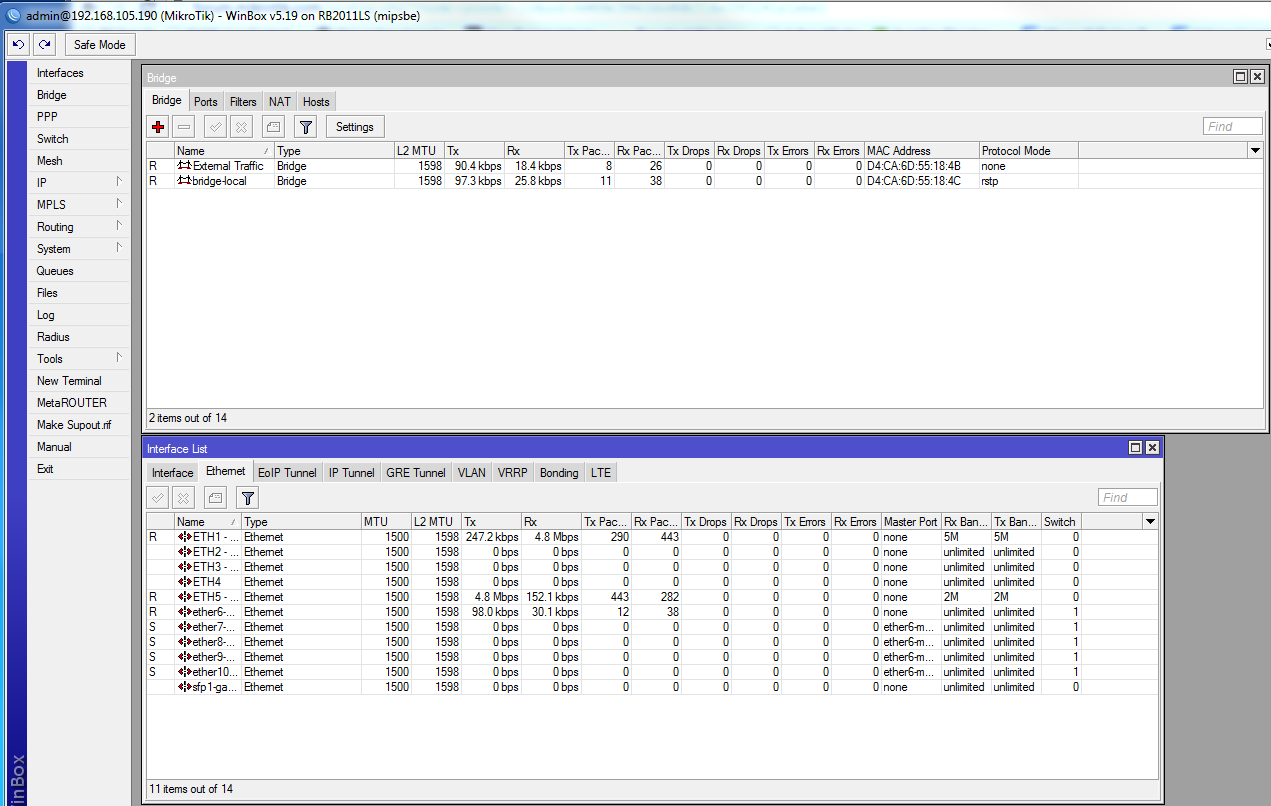Click the disable X icon in Bridge window
The width and height of the screenshot is (1271, 806).
241,127
